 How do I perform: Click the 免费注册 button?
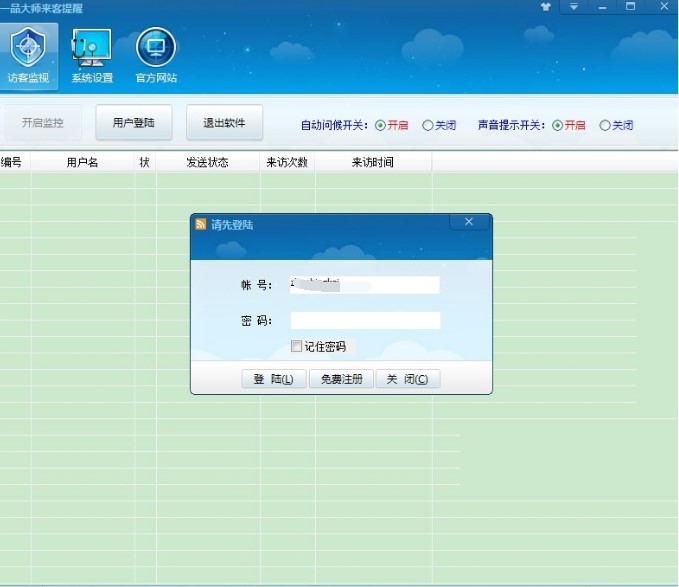[341, 379]
